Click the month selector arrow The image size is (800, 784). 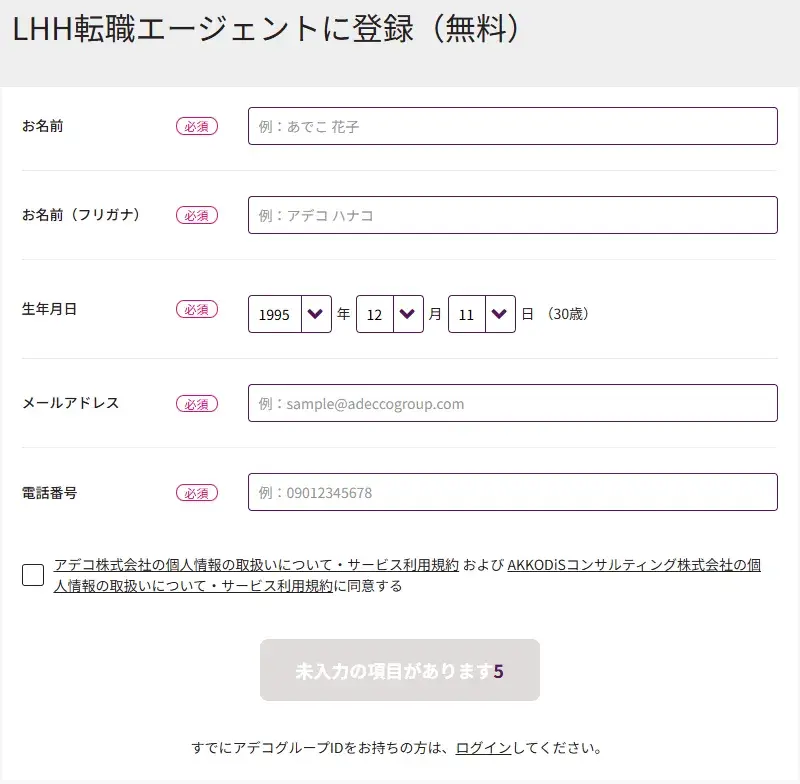[x=408, y=314]
